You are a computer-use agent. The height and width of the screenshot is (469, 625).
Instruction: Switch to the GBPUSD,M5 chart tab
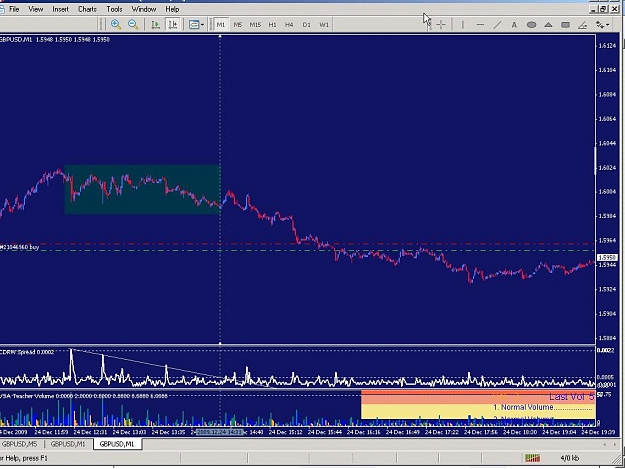20,444
